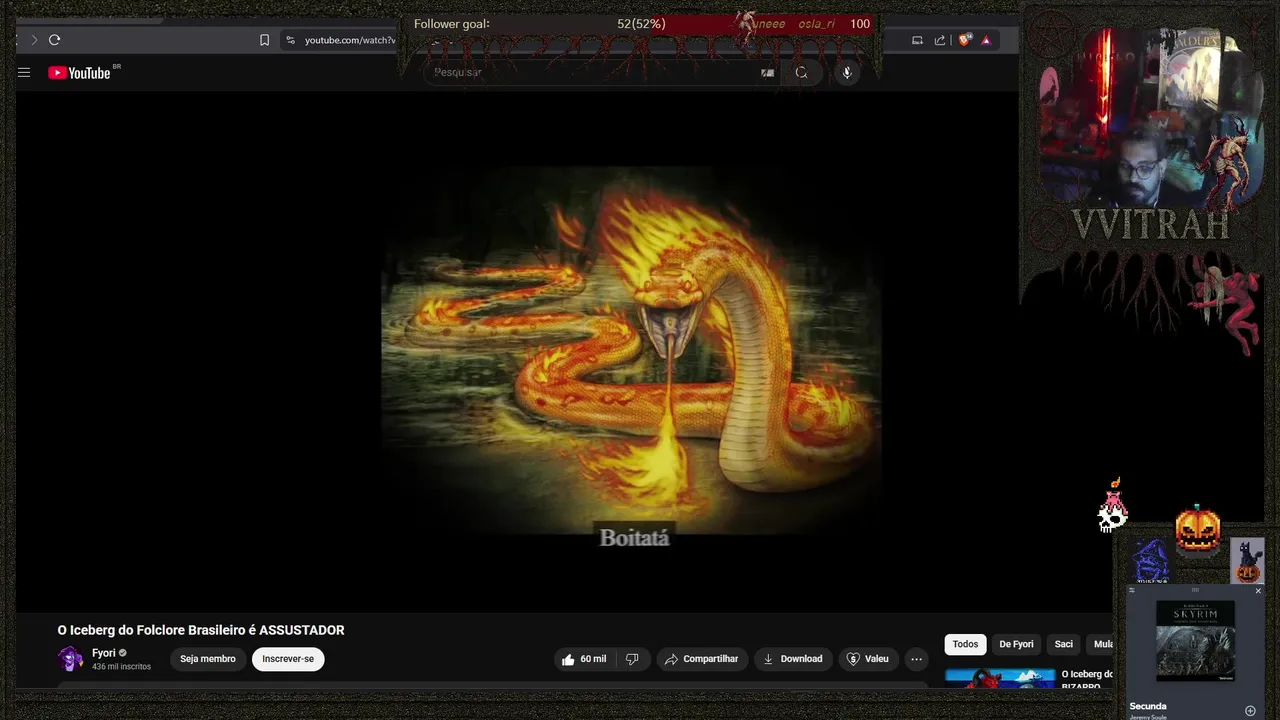Select the Saci filter chip

1064,644
